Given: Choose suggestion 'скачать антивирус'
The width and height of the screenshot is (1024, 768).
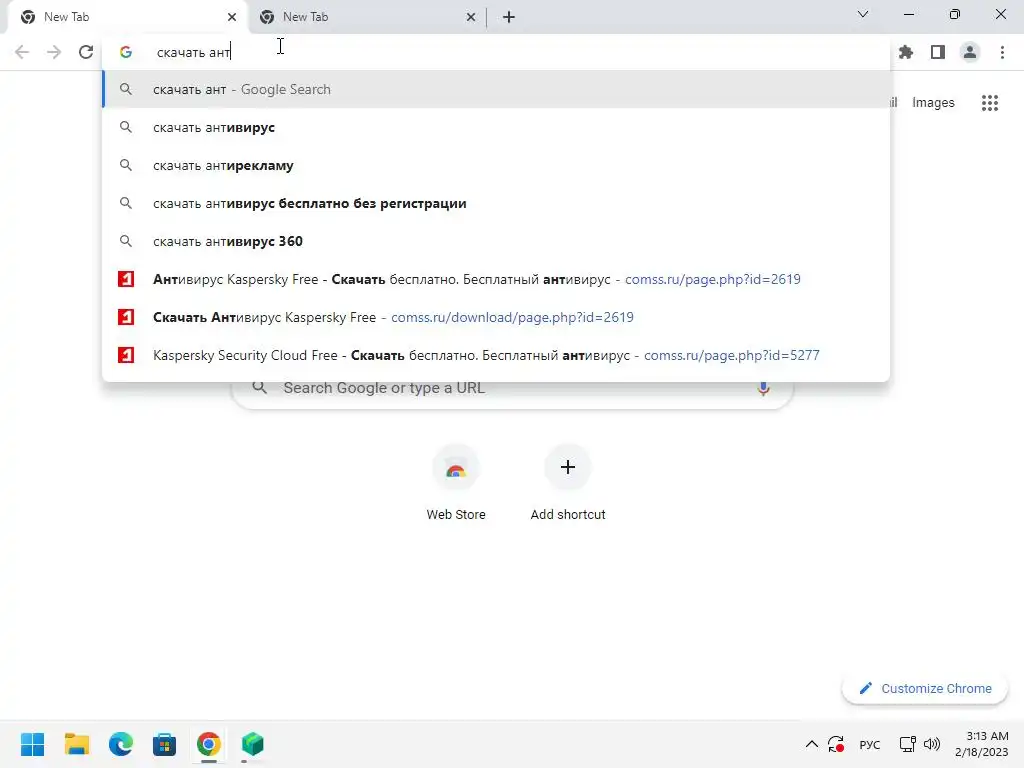Looking at the screenshot, I should (496, 127).
